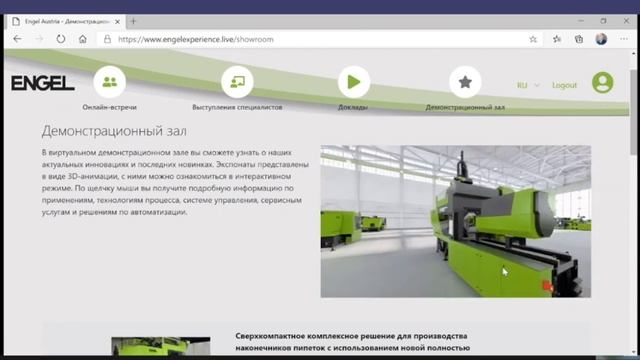Open the Доклады play icon
640x360 pixels.
click(x=354, y=82)
